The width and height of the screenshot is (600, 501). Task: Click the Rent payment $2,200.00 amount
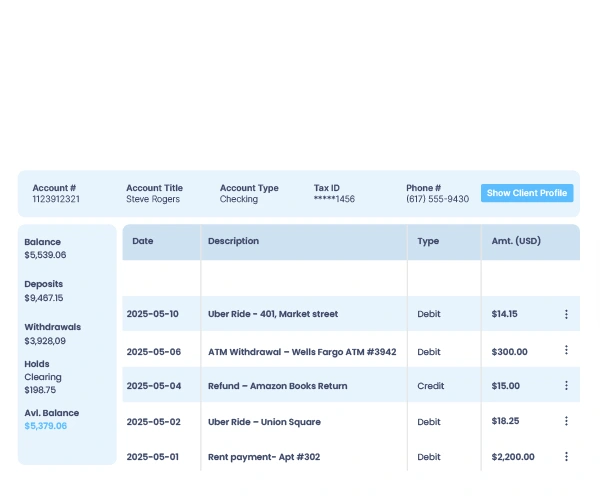click(513, 457)
